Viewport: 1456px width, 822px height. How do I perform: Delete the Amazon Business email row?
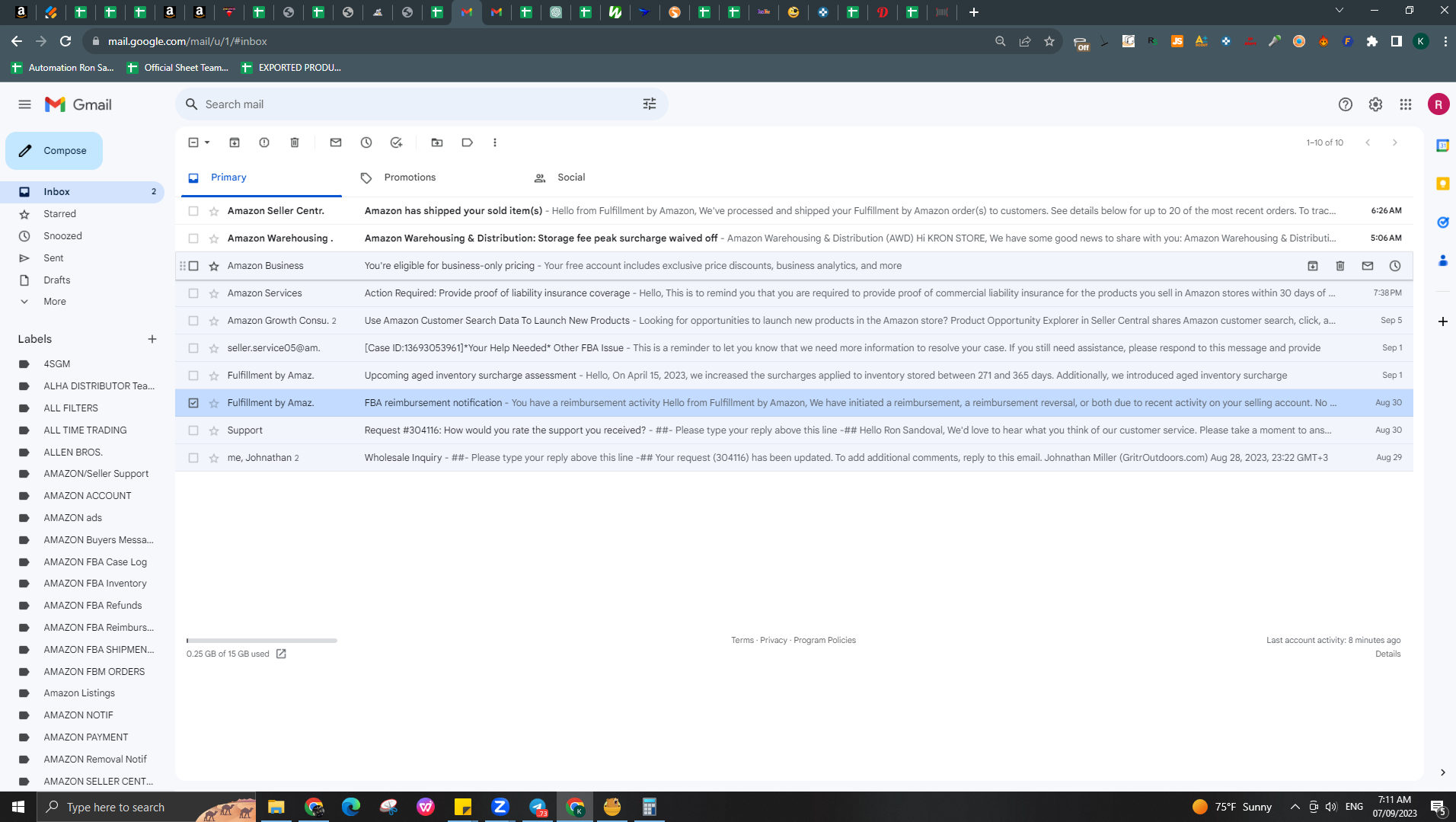click(x=1340, y=266)
